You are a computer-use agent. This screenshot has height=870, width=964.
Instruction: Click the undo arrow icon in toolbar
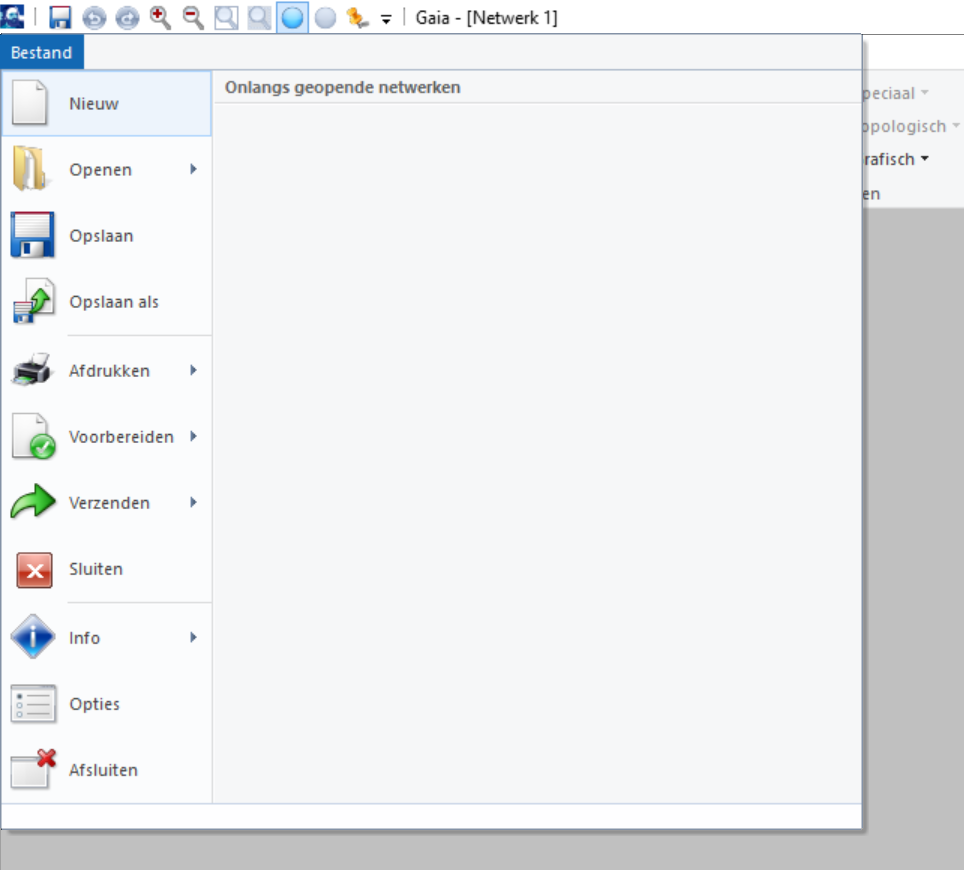94,18
